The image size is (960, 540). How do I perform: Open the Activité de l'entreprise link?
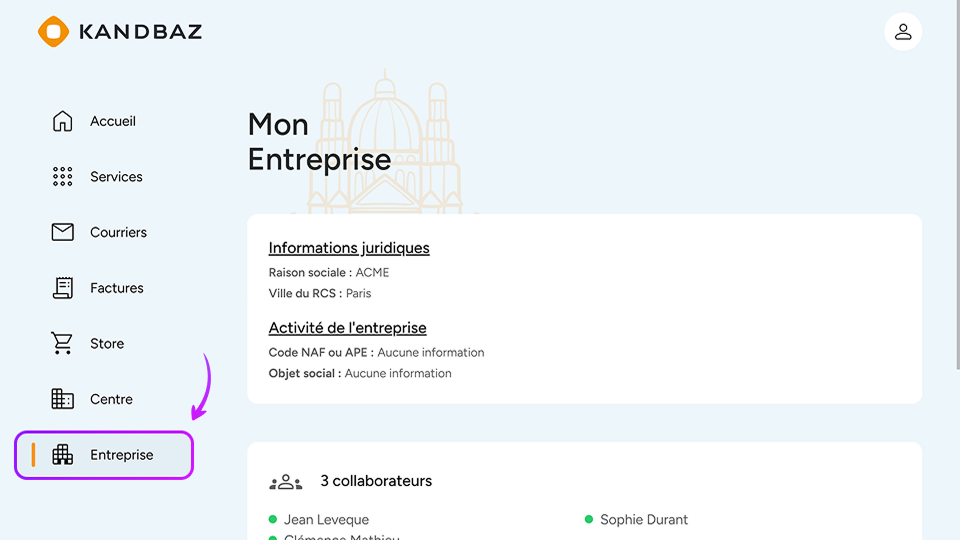click(x=347, y=328)
